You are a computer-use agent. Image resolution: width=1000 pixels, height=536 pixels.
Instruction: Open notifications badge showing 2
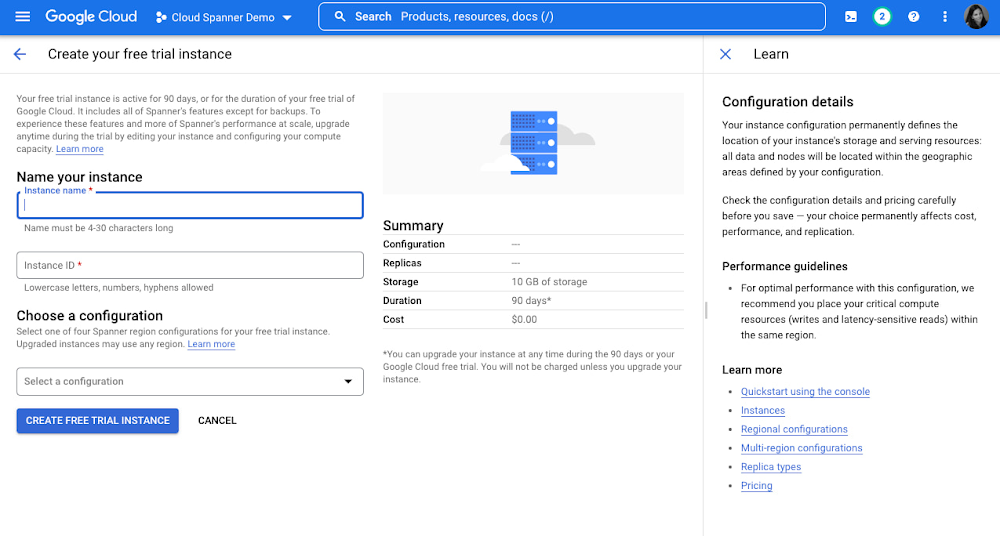click(882, 17)
